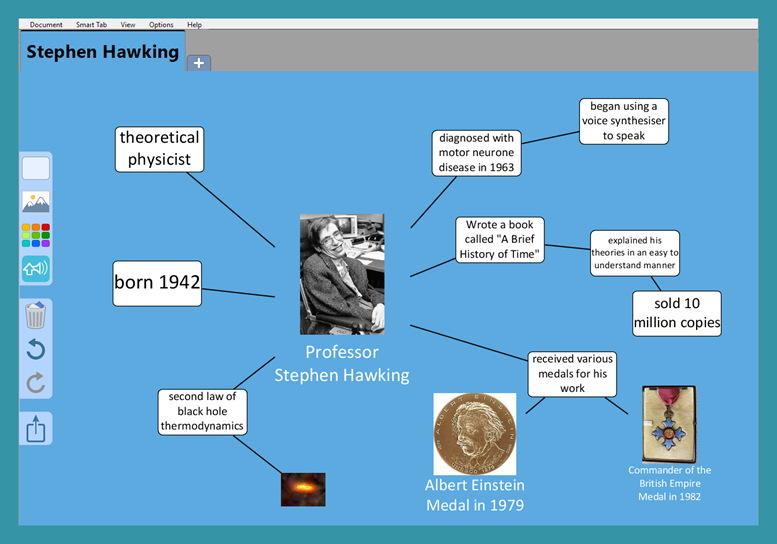Click the blank new box tool
The image size is (777, 544).
[x=35, y=168]
